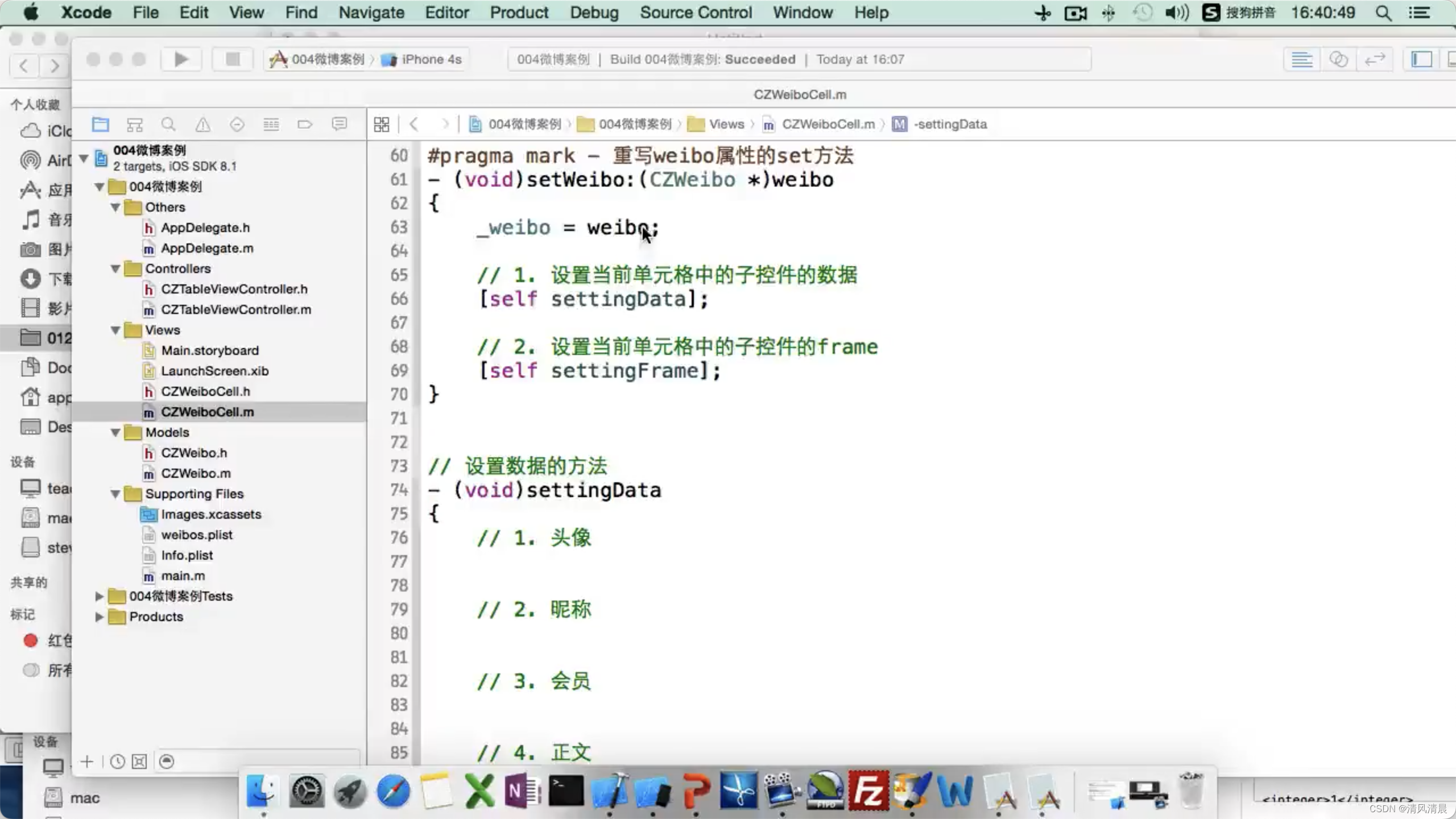Select CZWeibo.m in the navigator
This screenshot has height=819, width=1456.
click(x=196, y=473)
